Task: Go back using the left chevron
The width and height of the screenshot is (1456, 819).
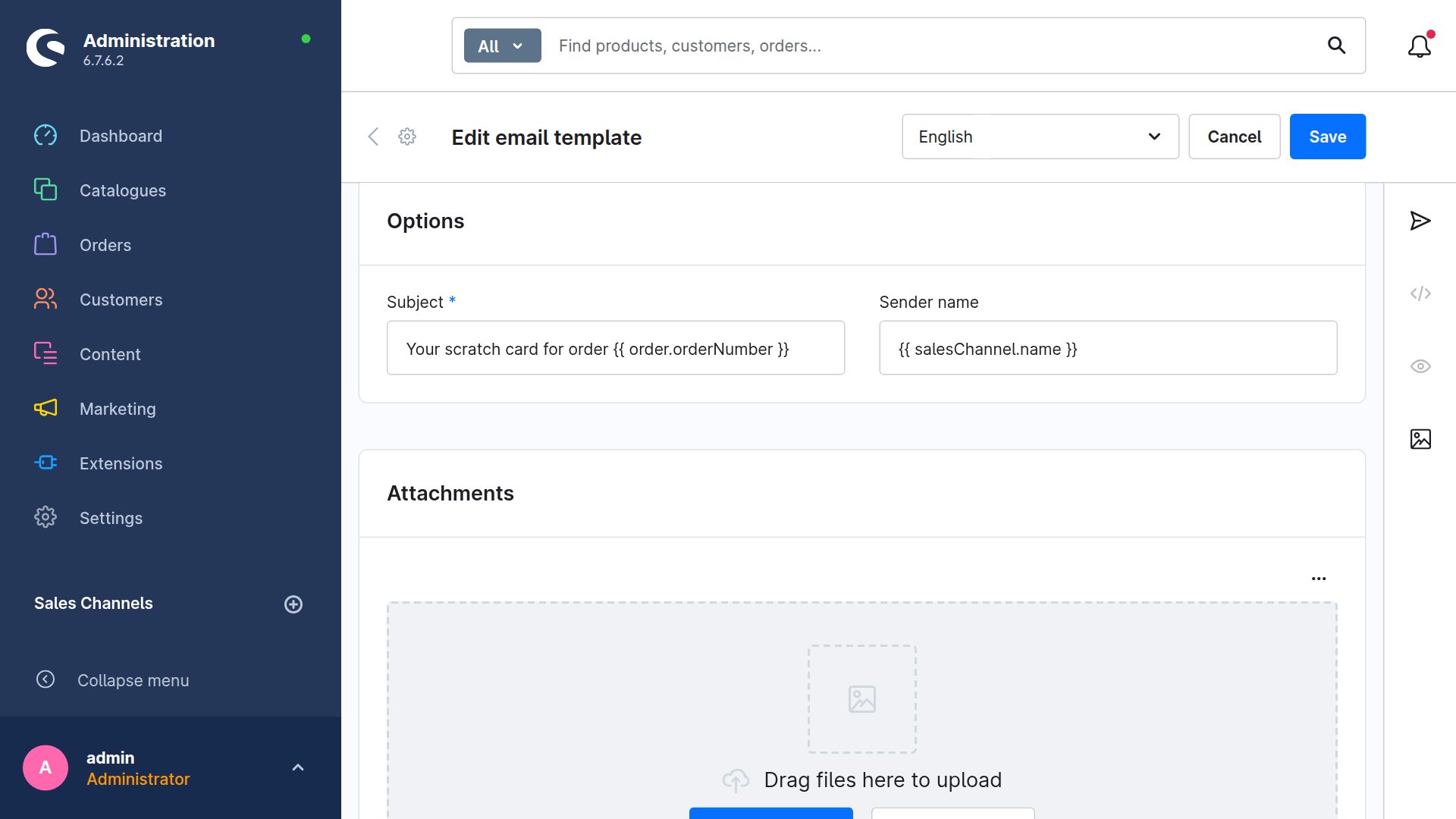Action: click(x=373, y=136)
